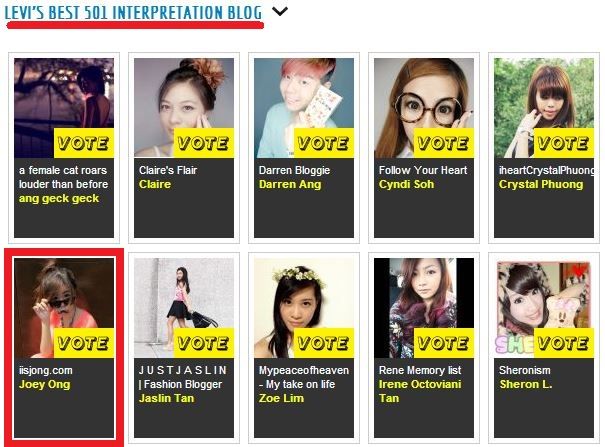The width and height of the screenshot is (605, 447).
Task: Vote for Sheronism by Sheron L.
Action: 564,343
